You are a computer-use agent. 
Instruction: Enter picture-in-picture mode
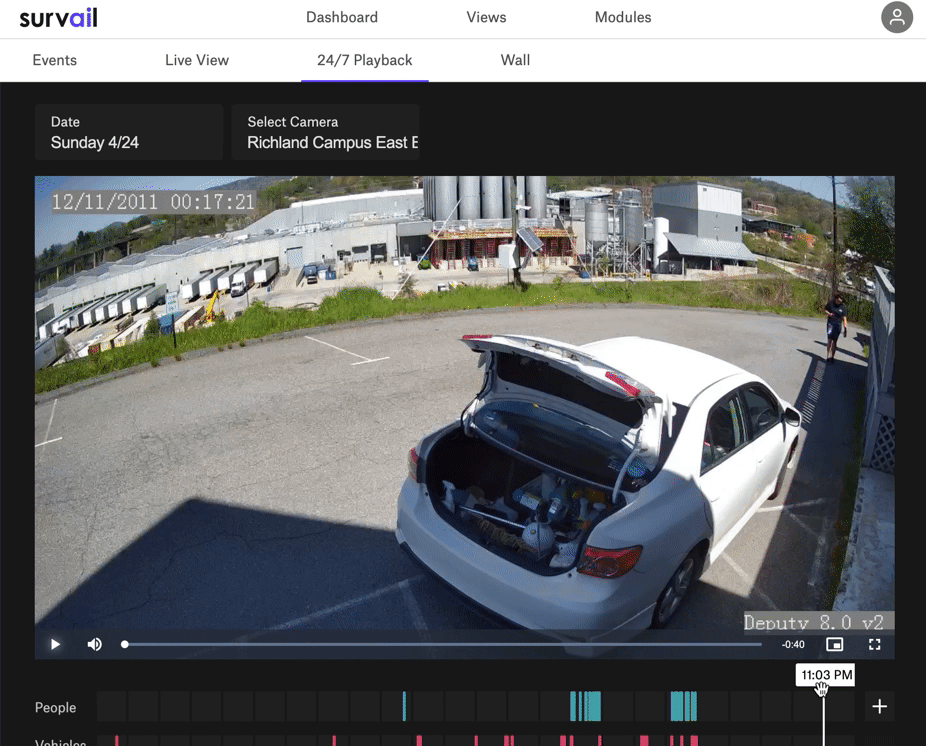tap(834, 644)
